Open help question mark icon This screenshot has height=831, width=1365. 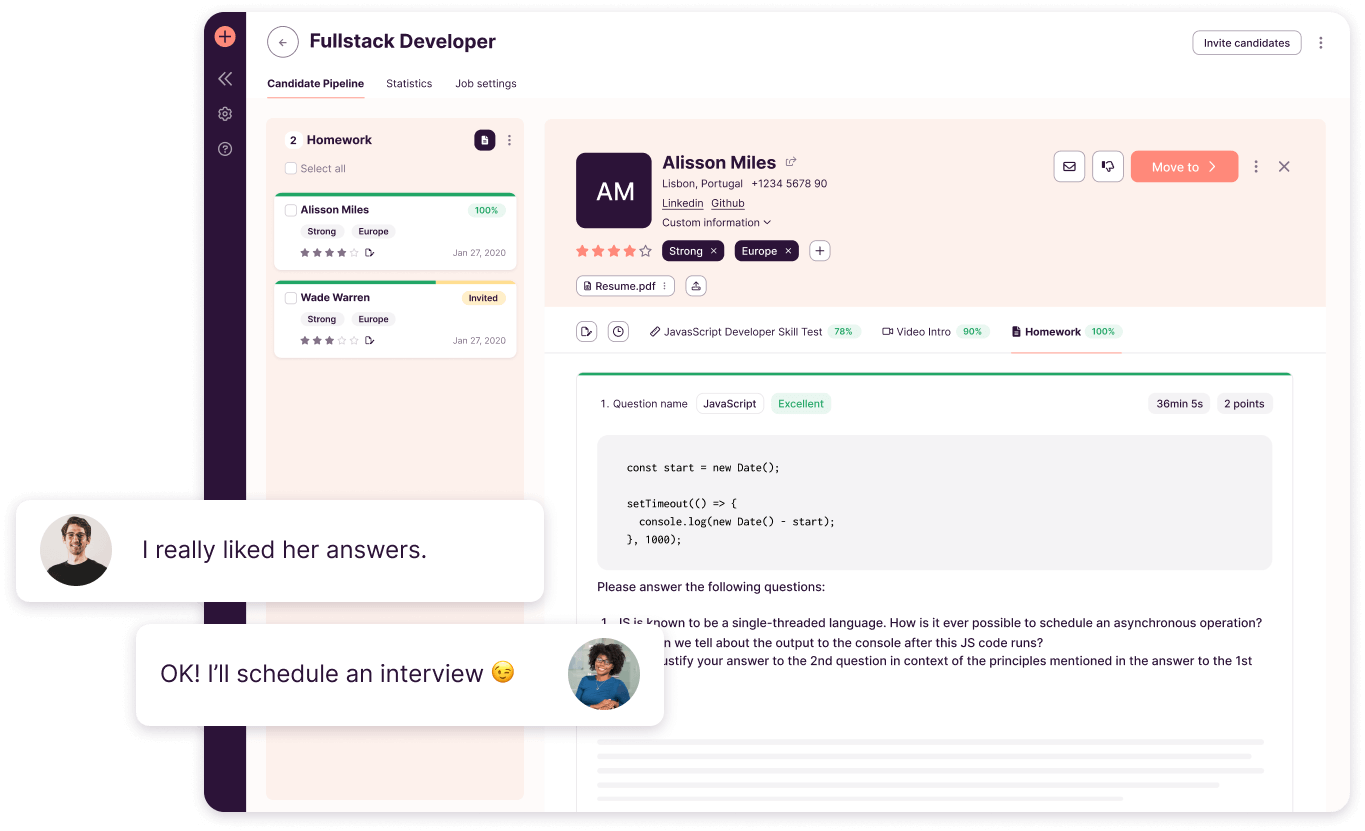tap(225, 149)
